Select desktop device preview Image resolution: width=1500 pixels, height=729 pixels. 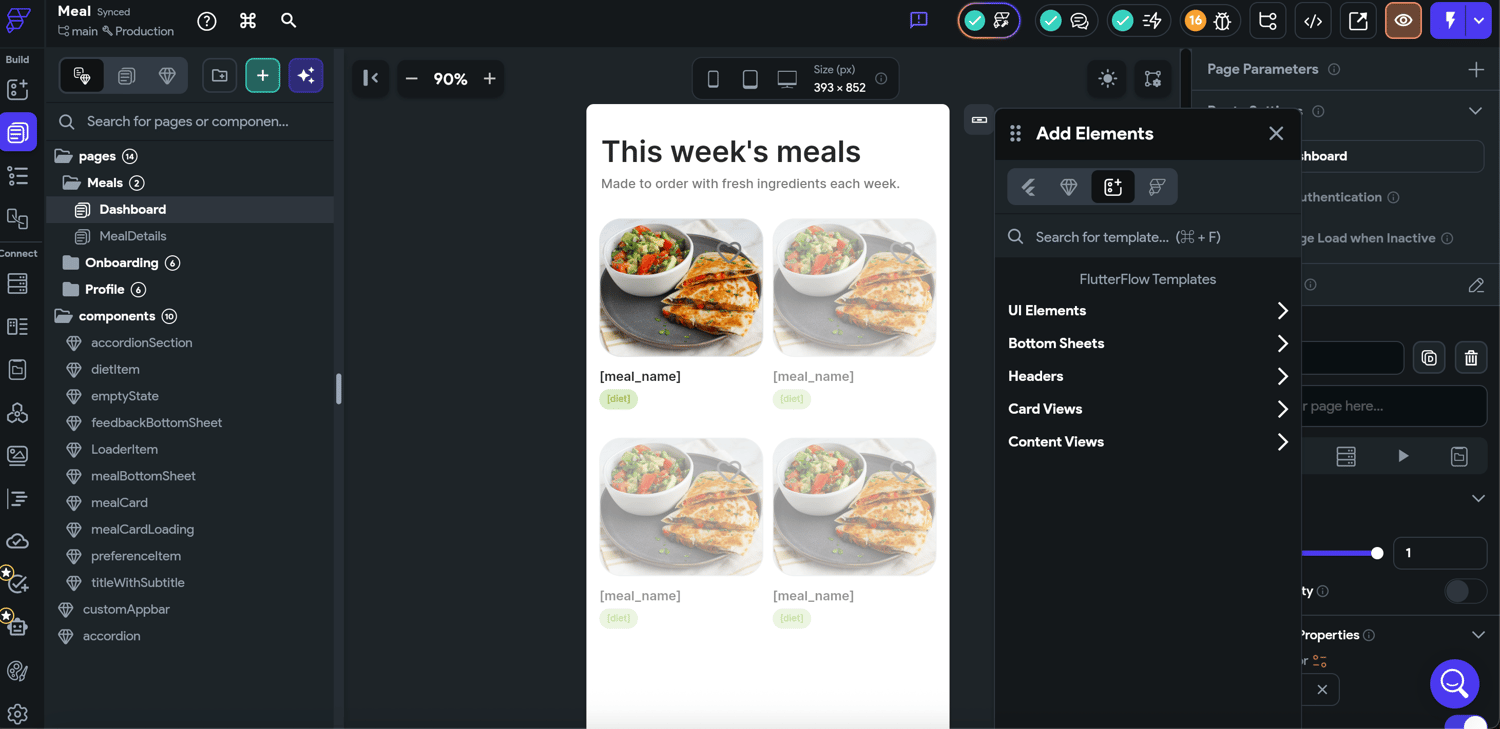pyautogui.click(x=787, y=79)
